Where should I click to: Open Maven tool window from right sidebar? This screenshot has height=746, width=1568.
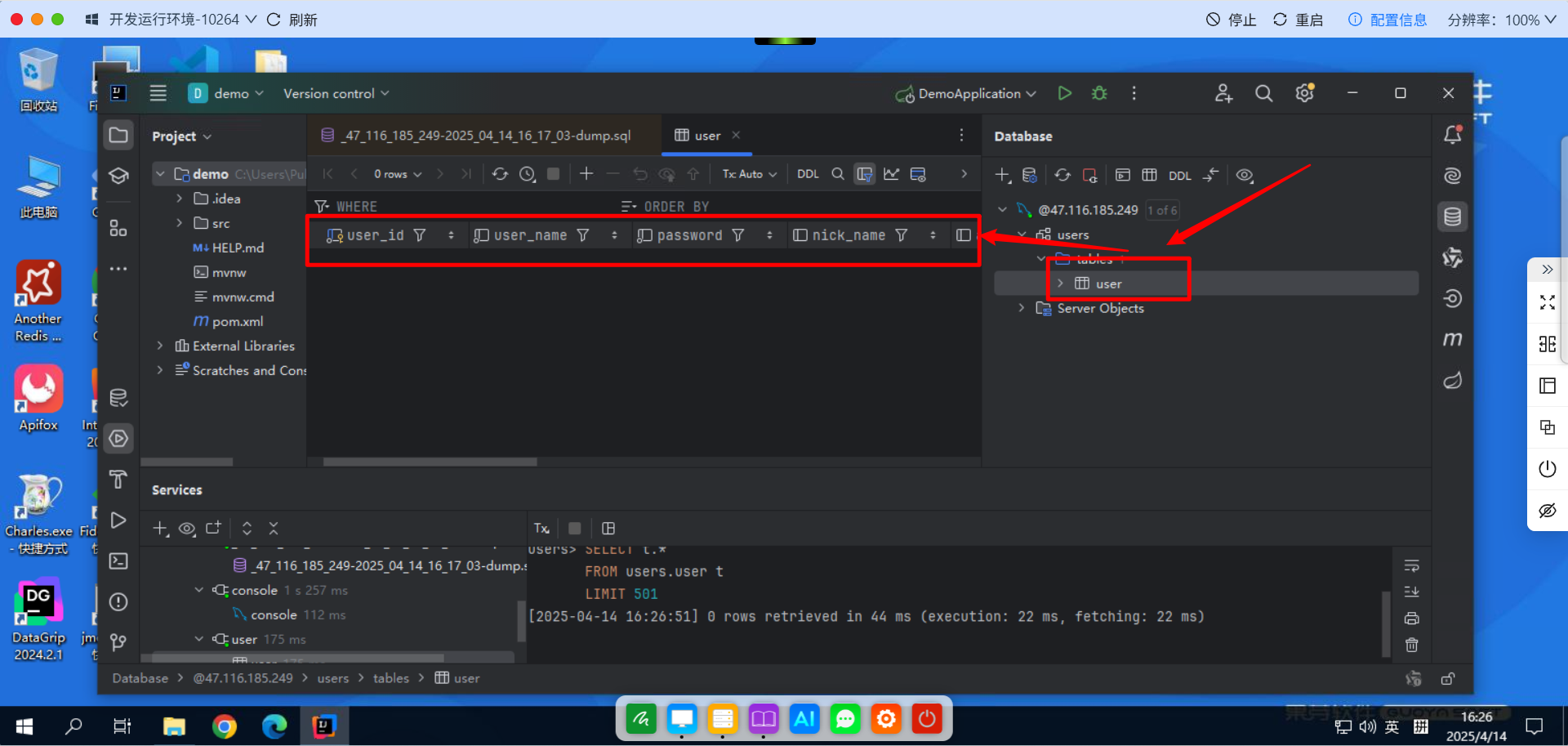pos(1452,339)
